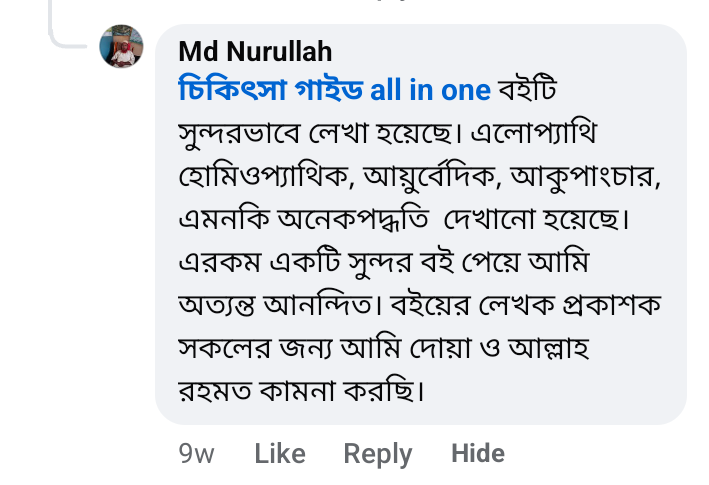Viewport: 709px width, 485px height.
Task: Click the 9w timestamp
Action: coord(196,453)
